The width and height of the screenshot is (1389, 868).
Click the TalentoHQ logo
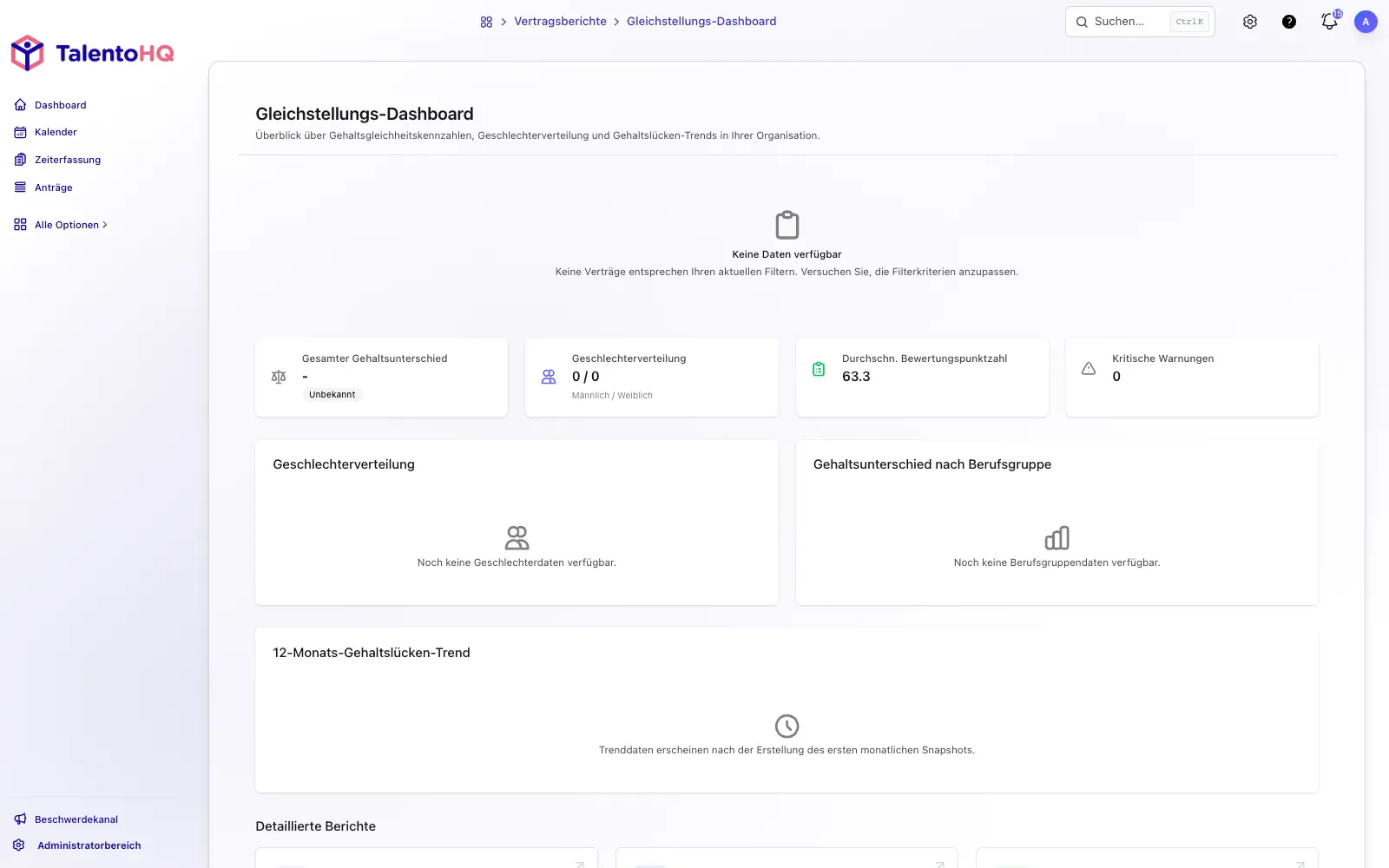[92, 53]
